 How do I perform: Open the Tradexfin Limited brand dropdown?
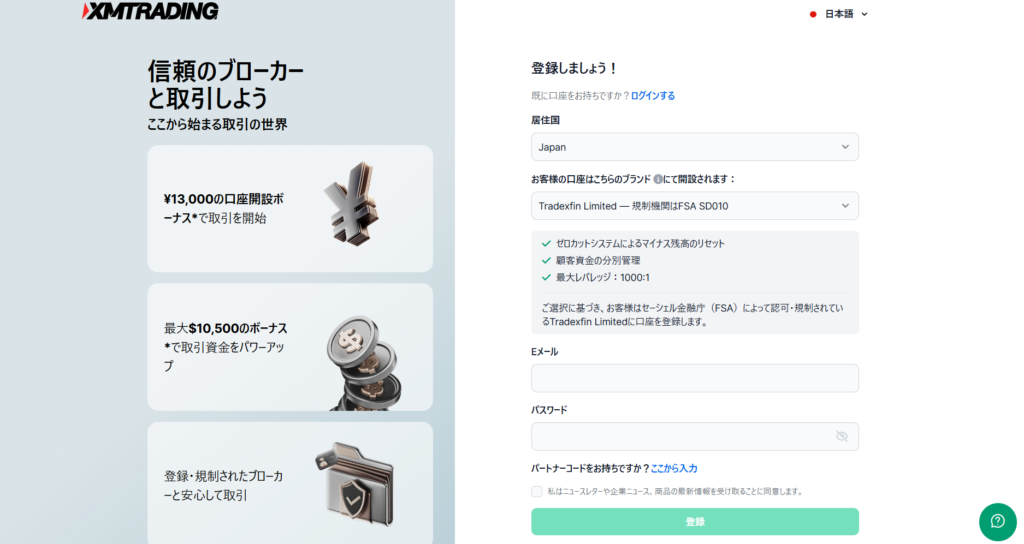click(695, 206)
